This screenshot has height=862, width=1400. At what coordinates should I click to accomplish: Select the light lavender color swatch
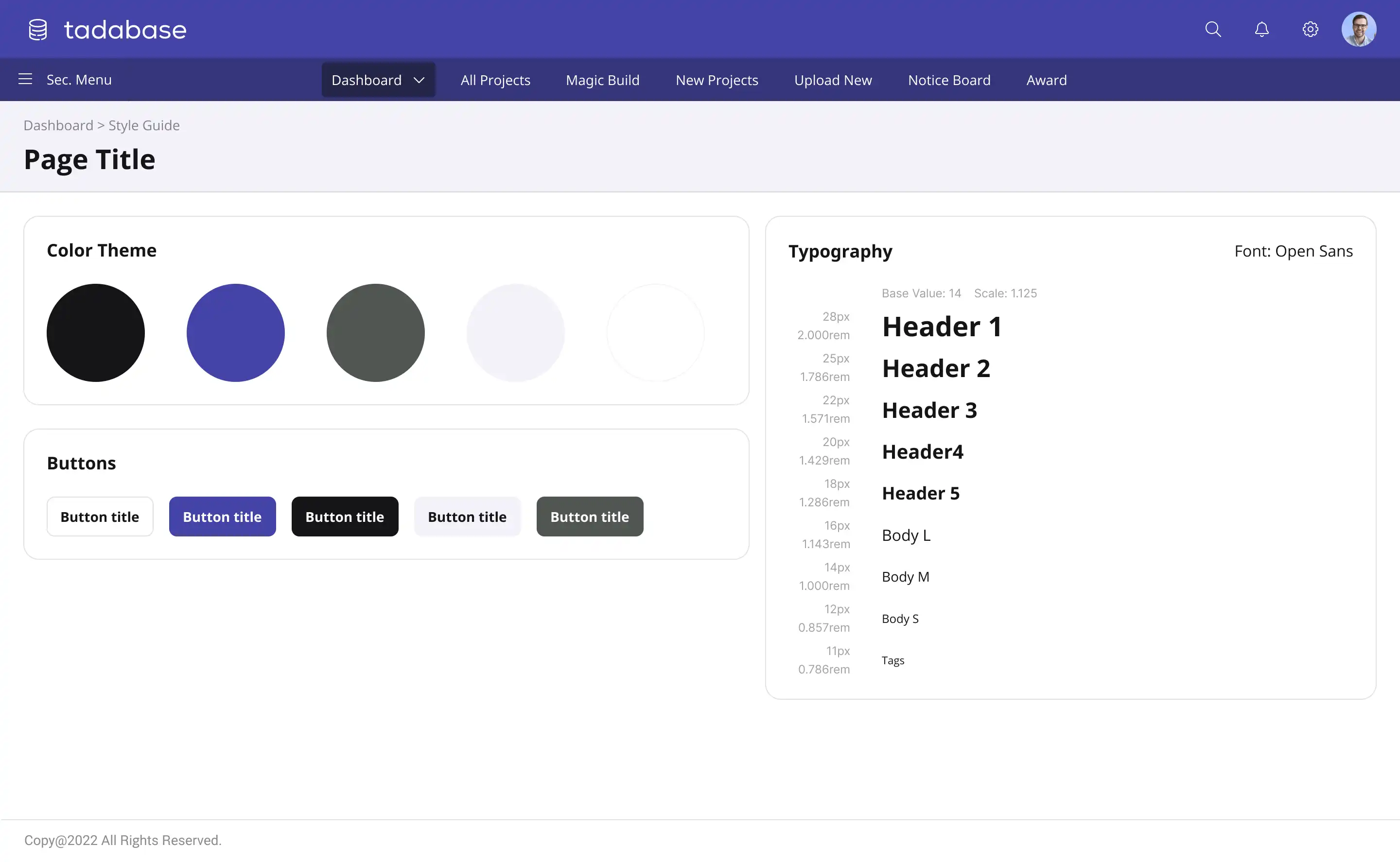point(515,333)
